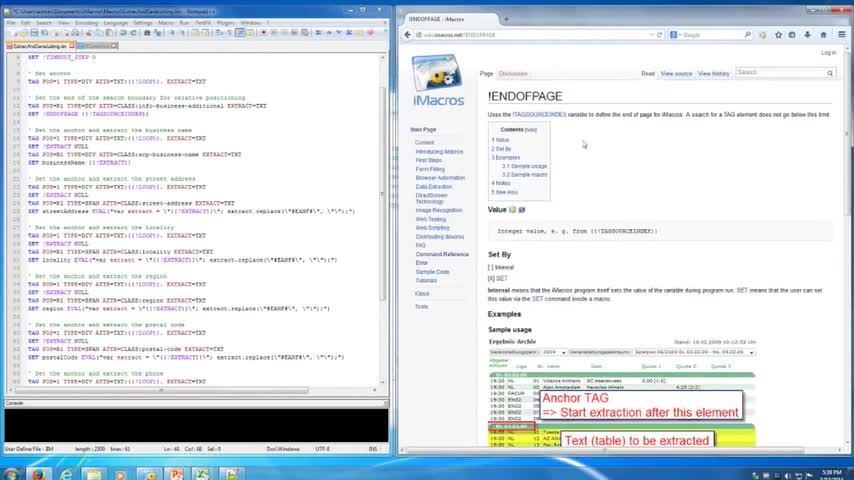Click the View source tab on wiki
This screenshot has height=480, width=854.
tap(676, 74)
